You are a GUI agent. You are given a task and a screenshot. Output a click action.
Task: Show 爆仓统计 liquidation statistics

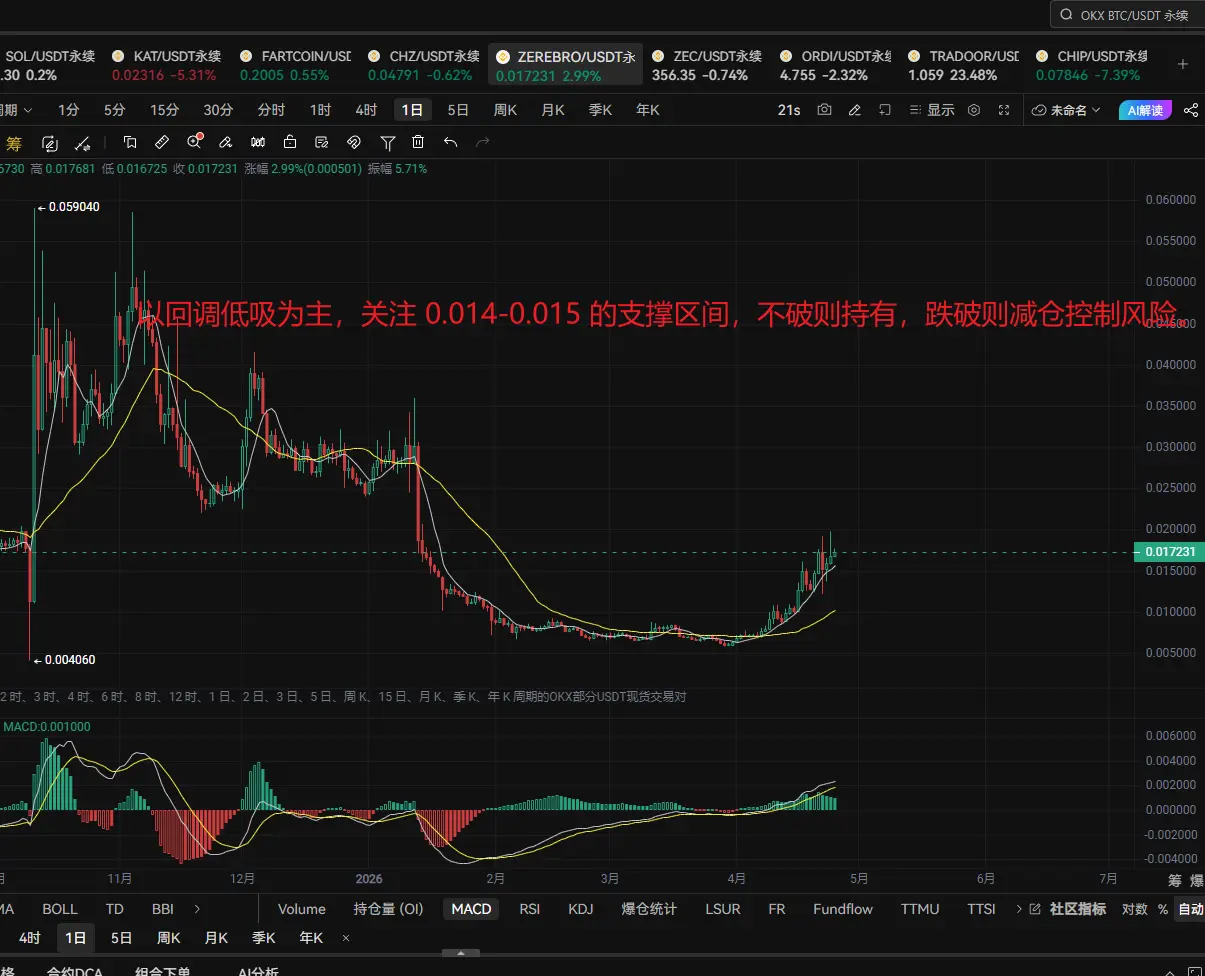click(x=649, y=909)
